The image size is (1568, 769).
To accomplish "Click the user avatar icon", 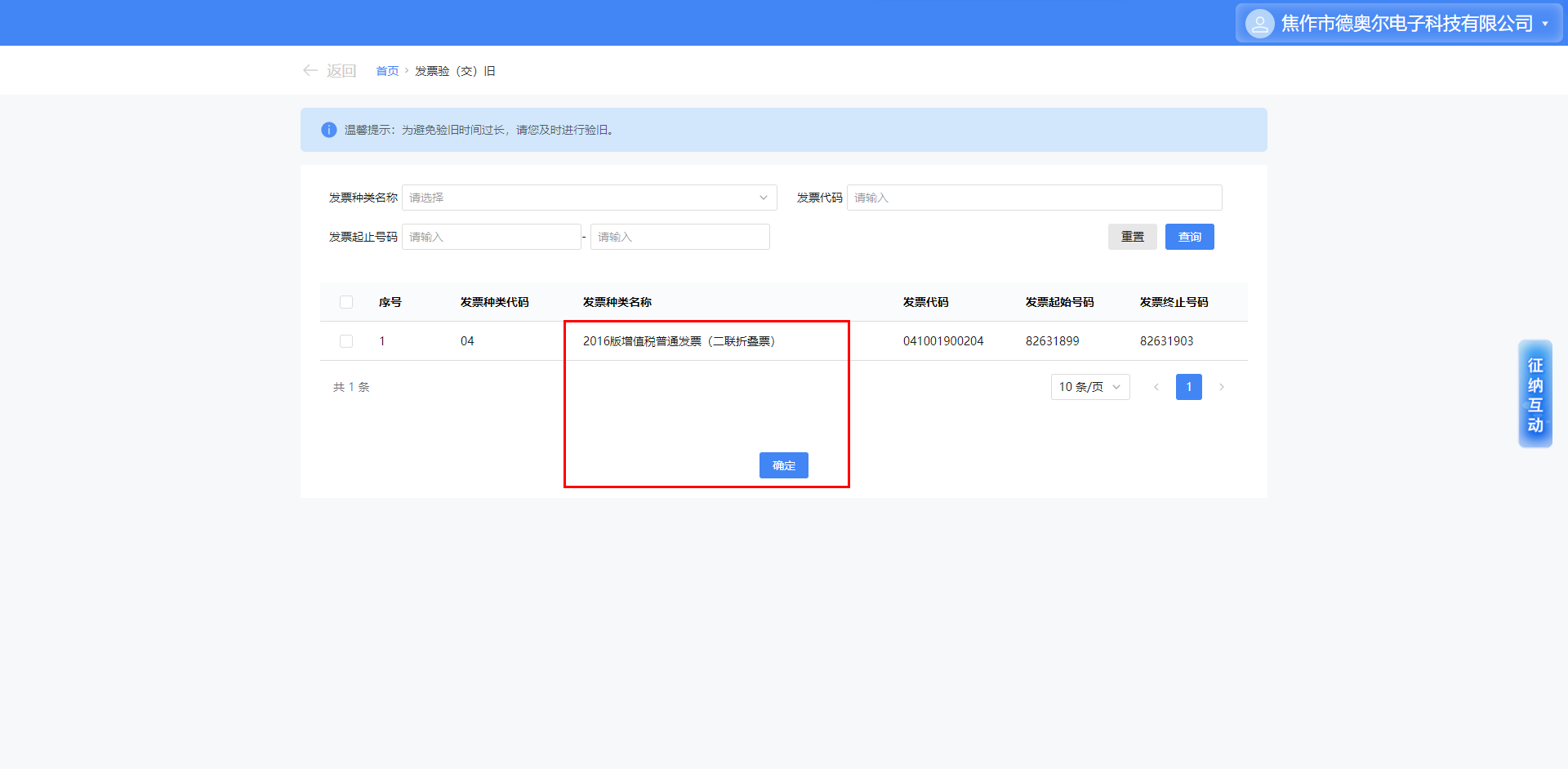I will pyautogui.click(x=1259, y=24).
